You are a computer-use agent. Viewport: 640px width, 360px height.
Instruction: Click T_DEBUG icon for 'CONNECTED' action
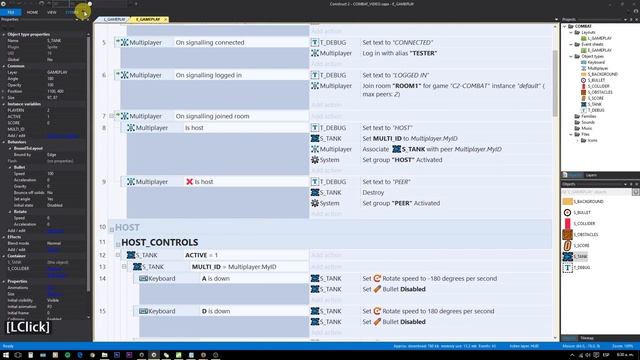pyautogui.click(x=315, y=42)
